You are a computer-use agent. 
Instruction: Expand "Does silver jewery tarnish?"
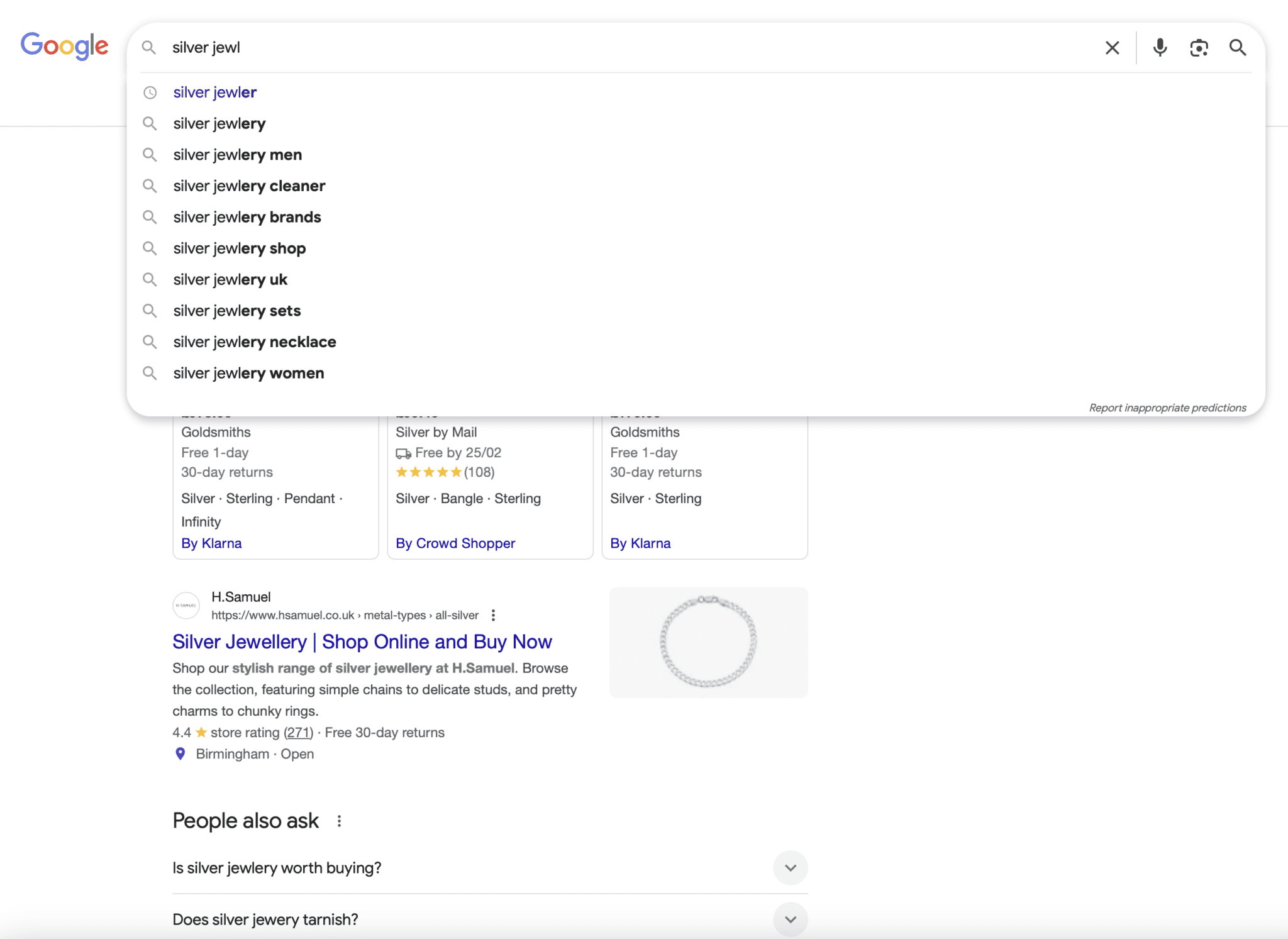(x=790, y=919)
